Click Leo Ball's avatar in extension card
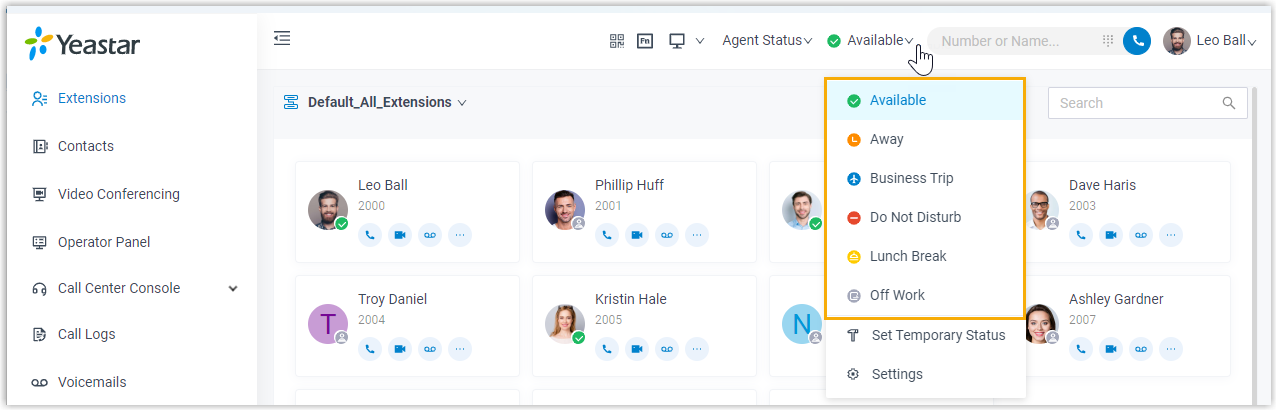Viewport: 1277px width, 411px height. coord(328,210)
